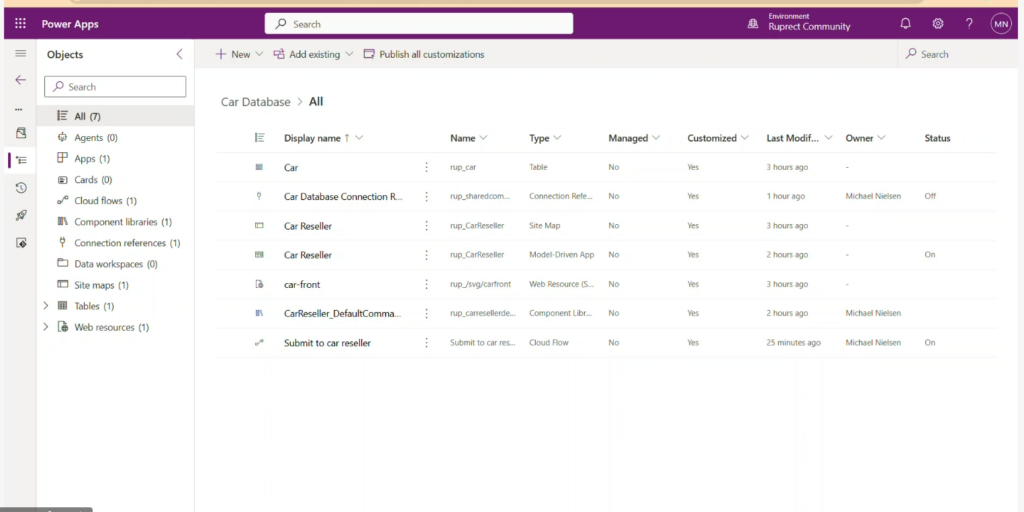Expand the Web resources tree node
This screenshot has width=1024, height=512.
[46, 327]
